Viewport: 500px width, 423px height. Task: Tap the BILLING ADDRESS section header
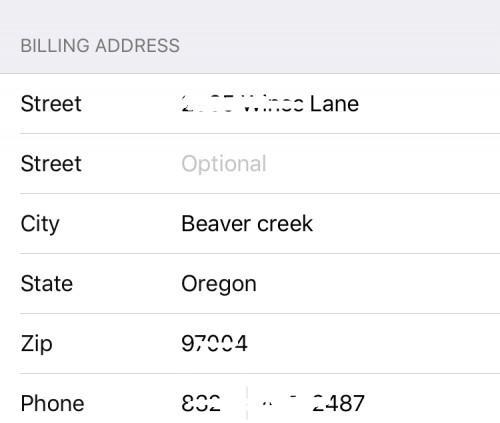pyautogui.click(x=100, y=46)
